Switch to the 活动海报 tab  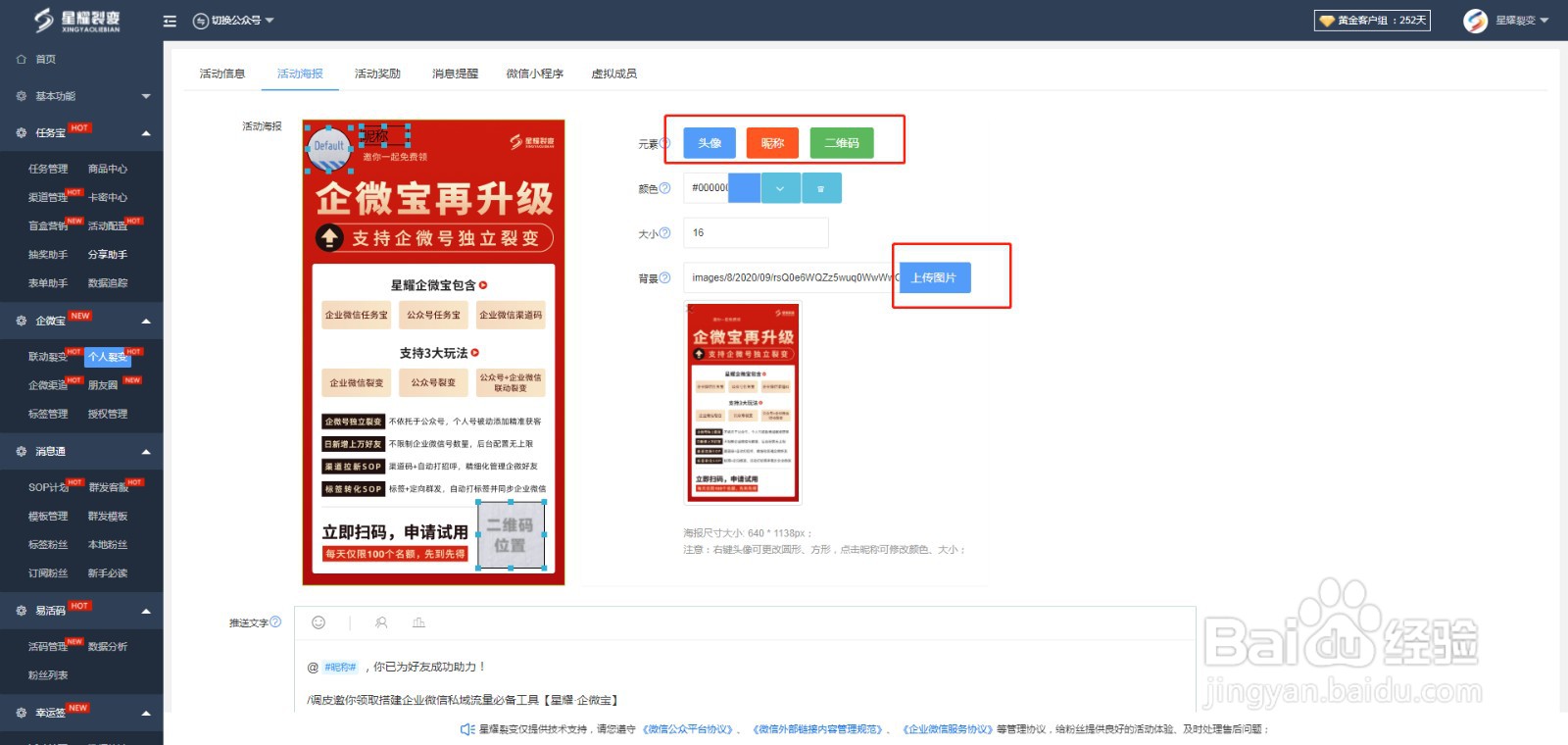[300, 74]
